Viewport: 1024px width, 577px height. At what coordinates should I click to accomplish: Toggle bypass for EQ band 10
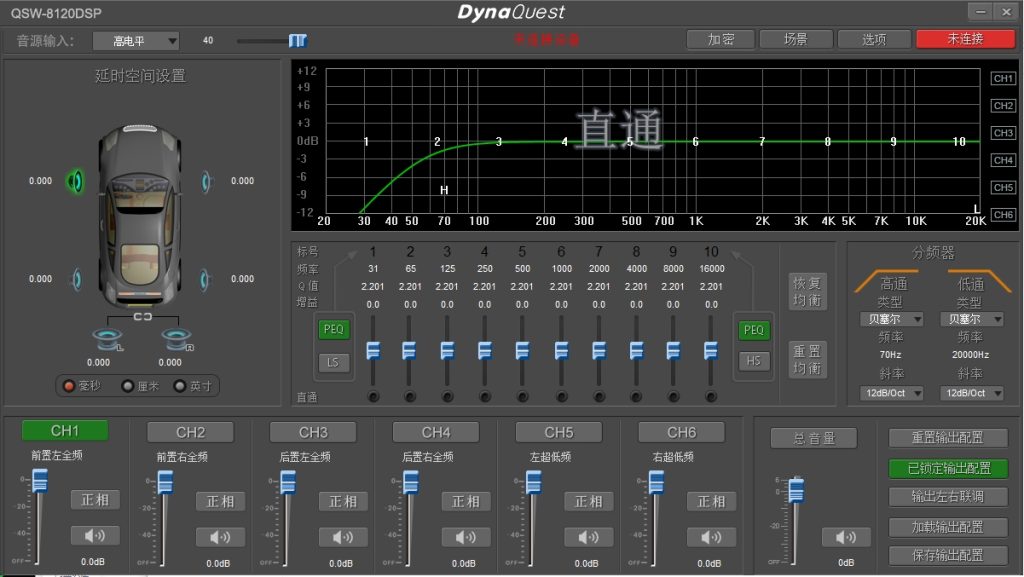pos(711,396)
